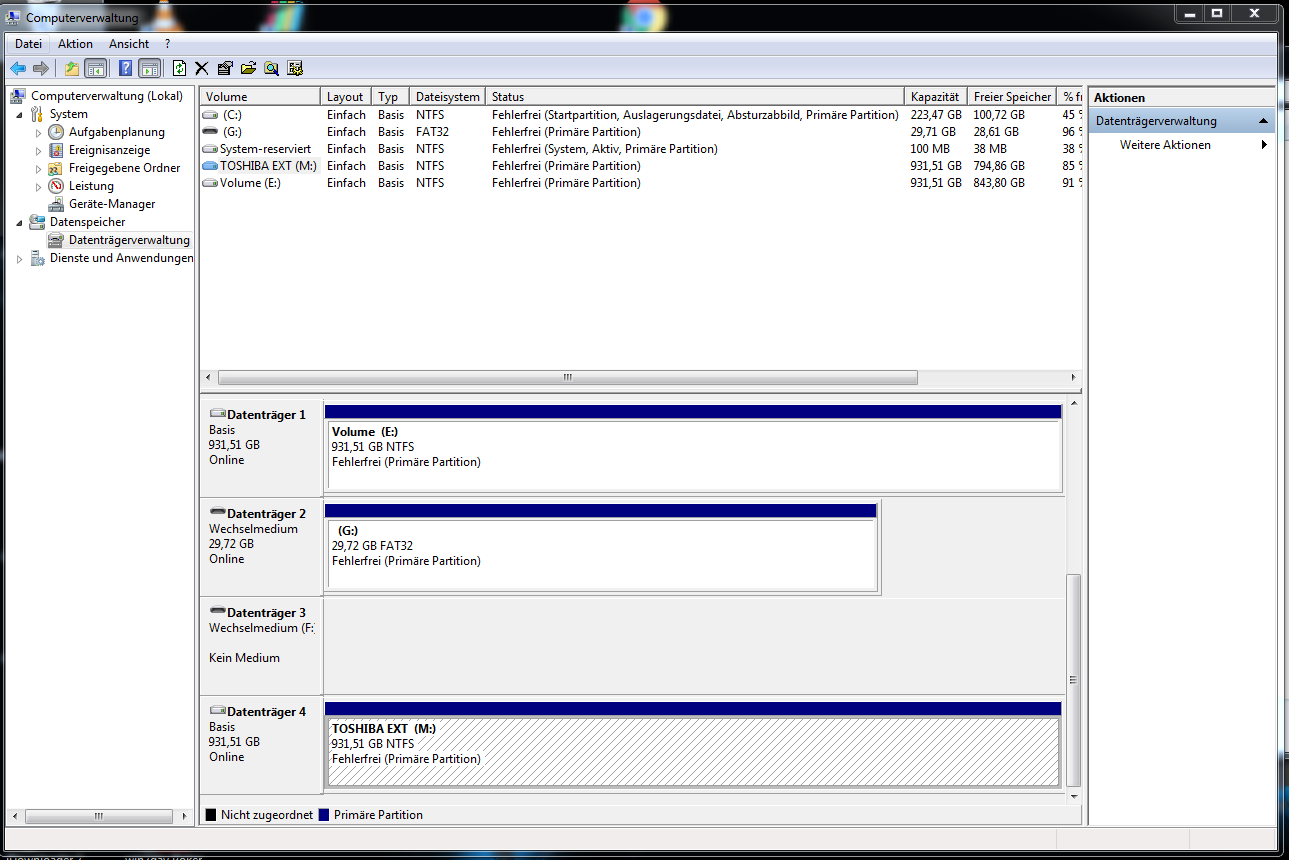
Task: Toggle the action pane show/hide icon
Action: click(150, 68)
